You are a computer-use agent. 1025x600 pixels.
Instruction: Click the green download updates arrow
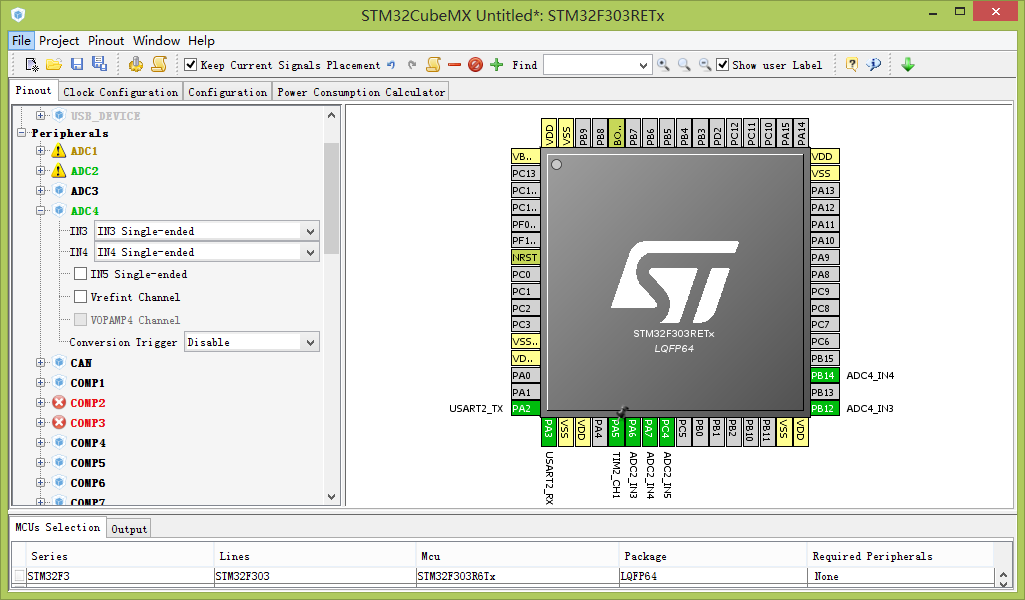908,65
